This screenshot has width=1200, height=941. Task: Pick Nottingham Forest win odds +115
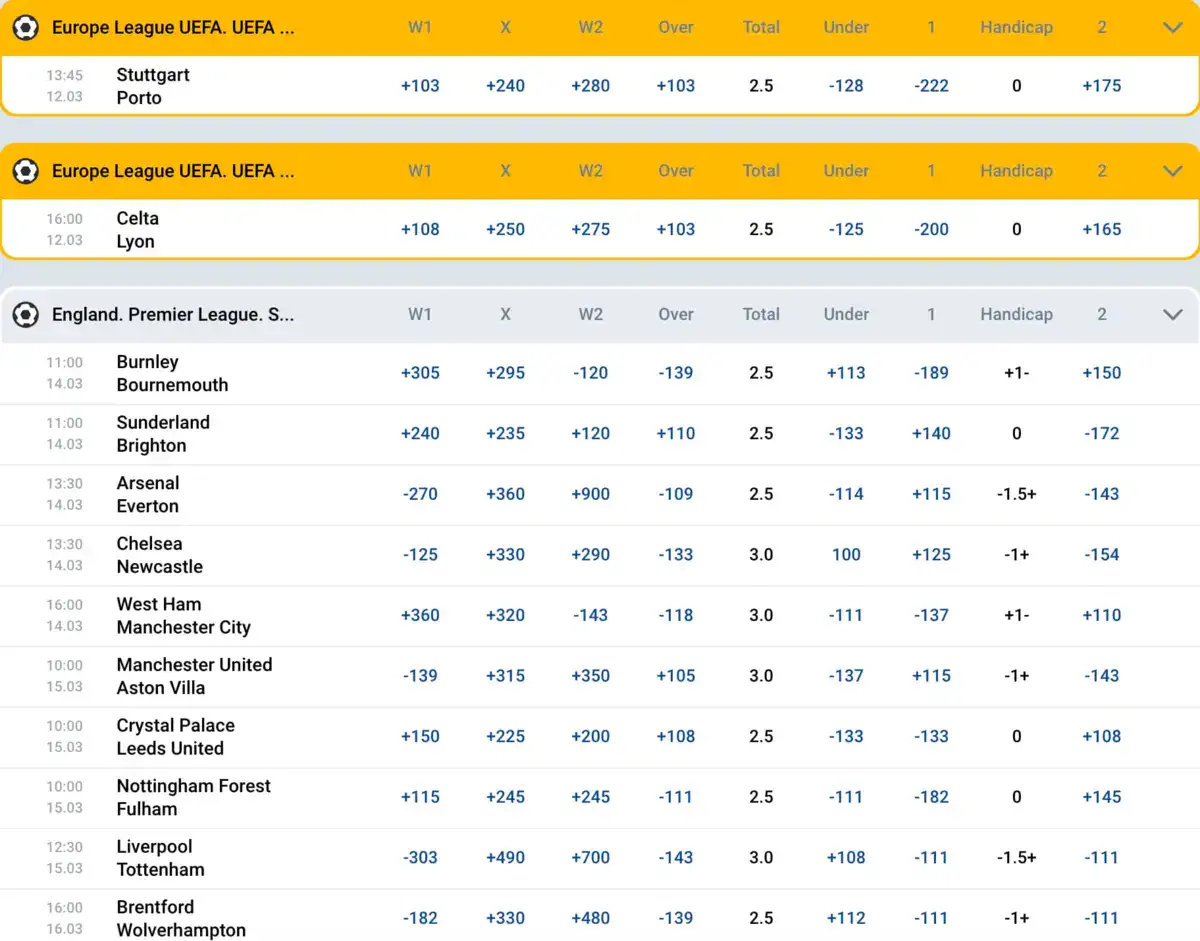pos(420,797)
